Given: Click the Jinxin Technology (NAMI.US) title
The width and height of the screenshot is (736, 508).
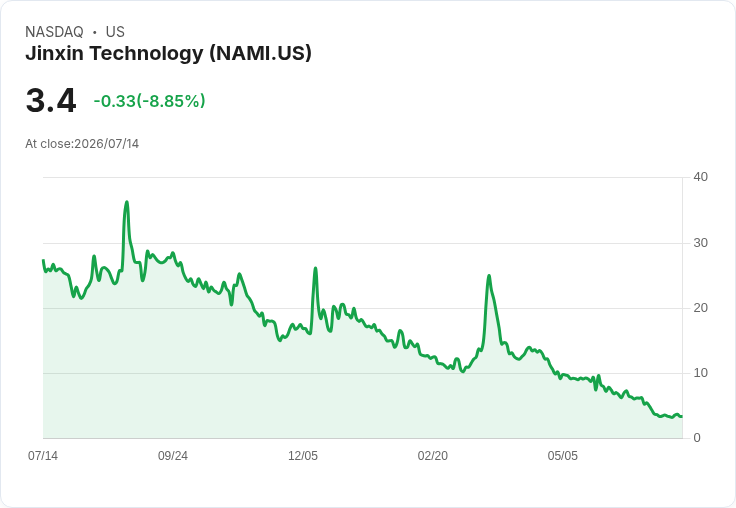Looking at the screenshot, I should (x=169, y=53).
